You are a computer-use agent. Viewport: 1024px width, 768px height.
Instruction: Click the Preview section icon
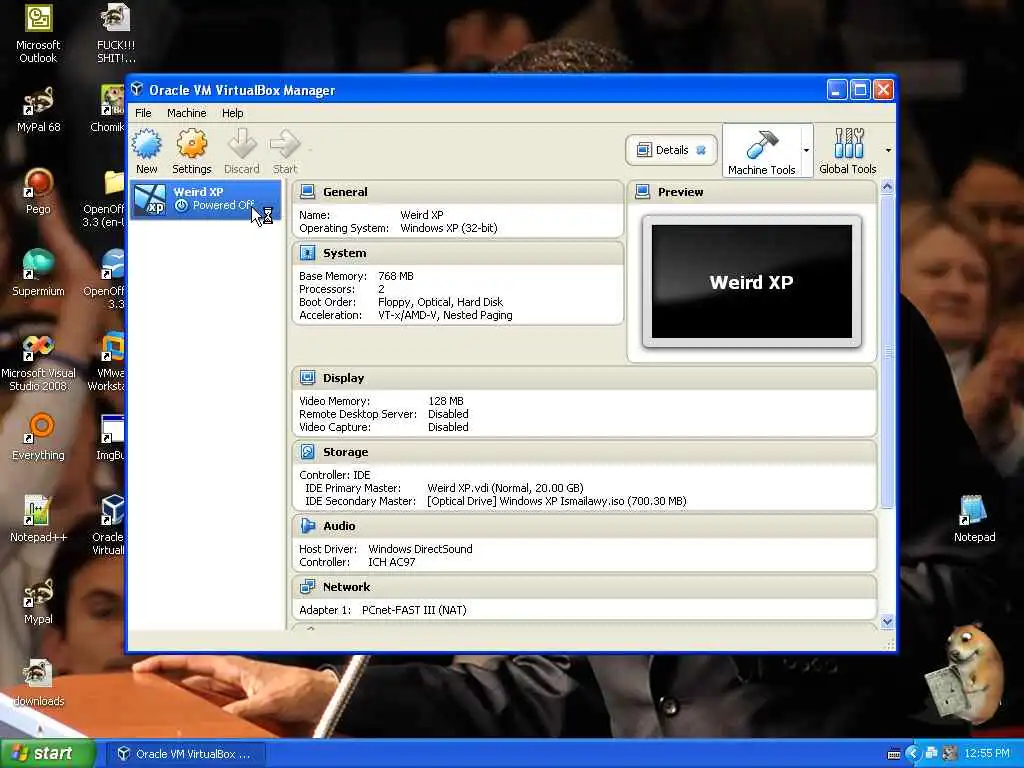[x=643, y=192]
